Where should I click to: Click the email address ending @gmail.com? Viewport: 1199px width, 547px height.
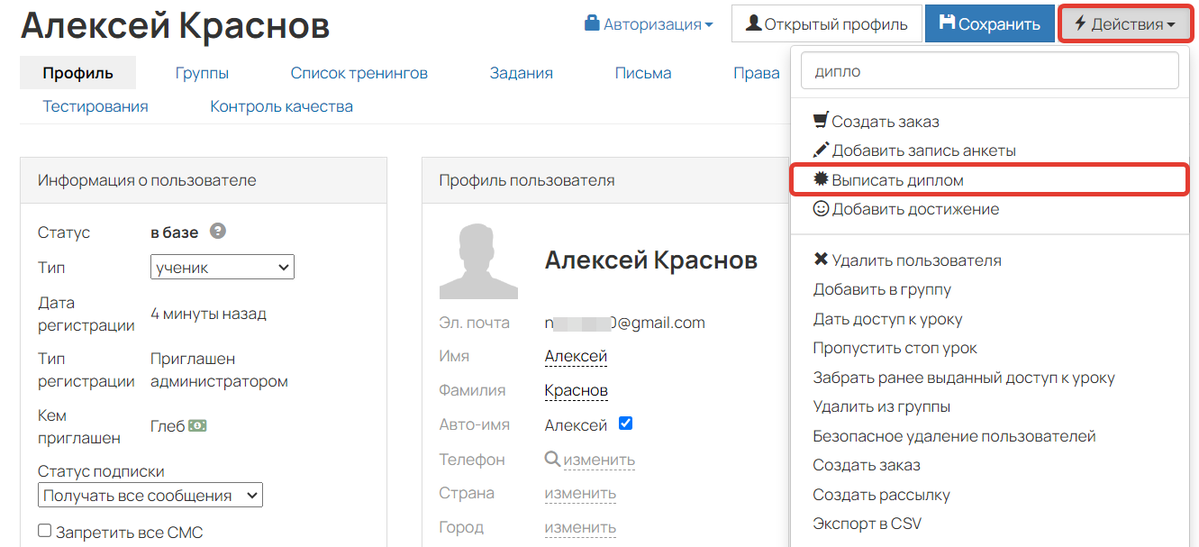click(x=625, y=323)
